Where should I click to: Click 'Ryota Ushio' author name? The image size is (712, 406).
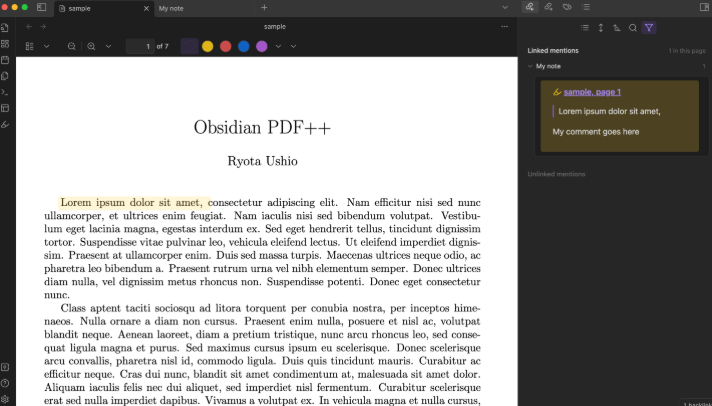(262, 161)
